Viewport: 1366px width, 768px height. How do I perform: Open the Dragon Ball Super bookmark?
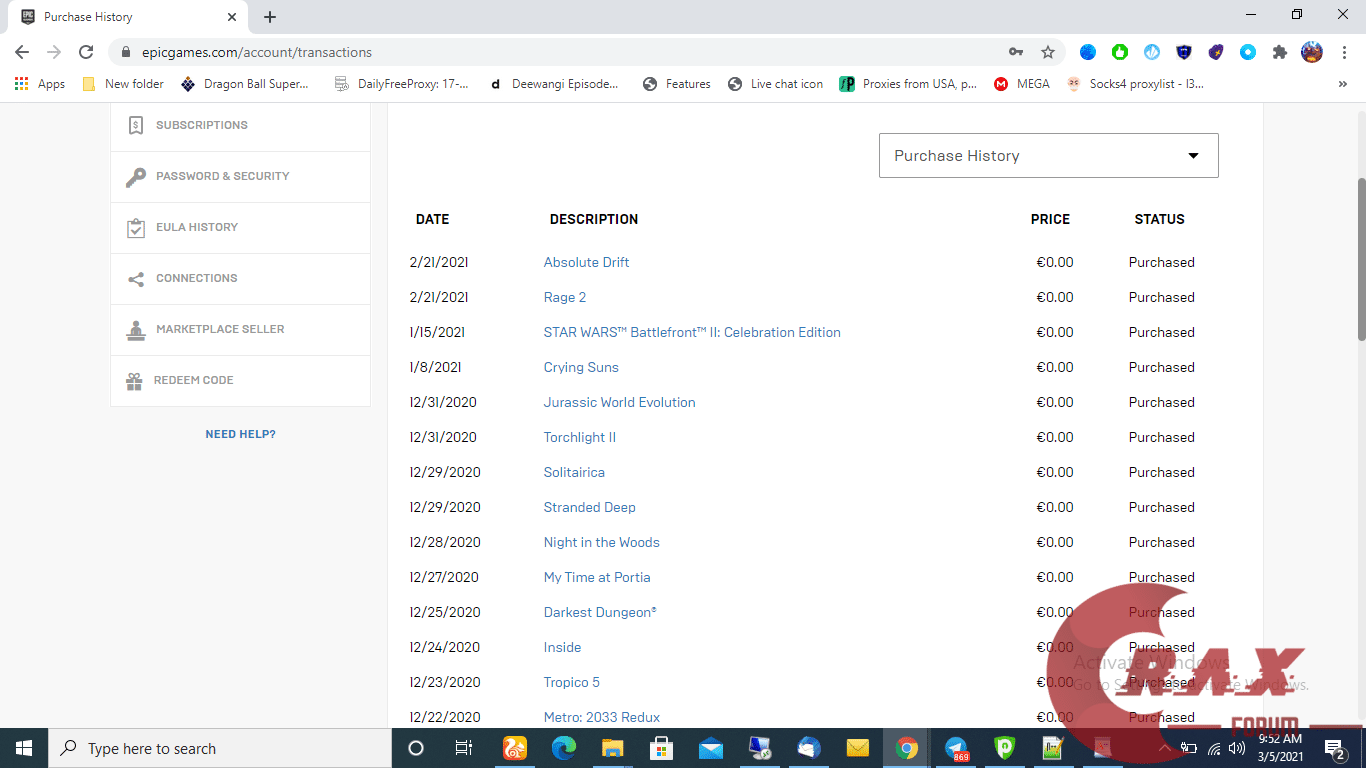245,84
